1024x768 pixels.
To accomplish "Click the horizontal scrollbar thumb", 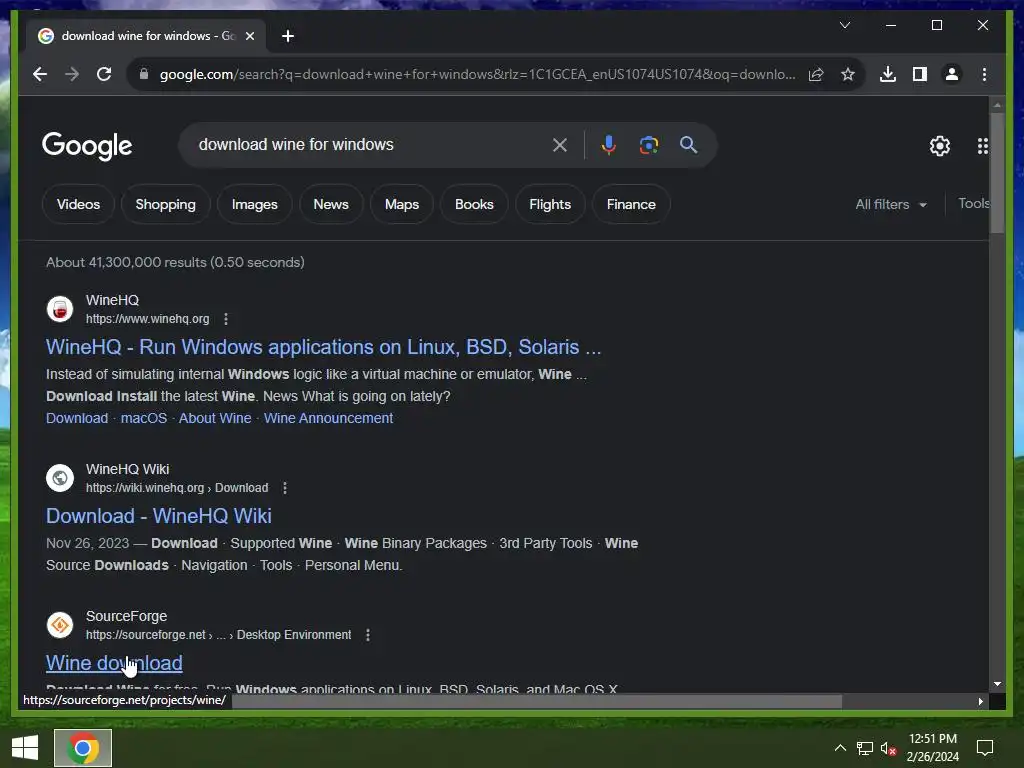I will pos(537,701).
